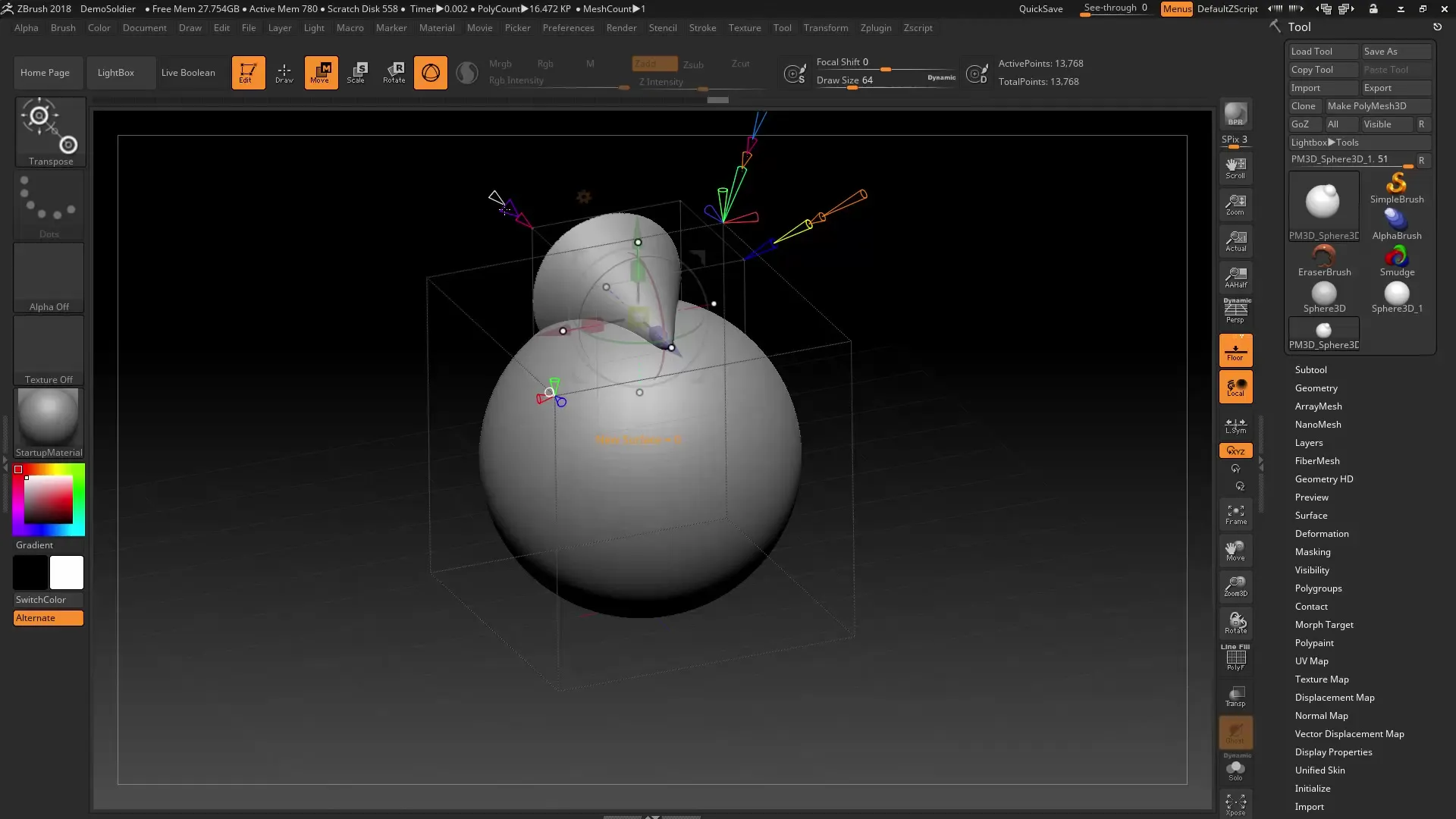Open the Stroke menu
Screen dimensions: 1456x819
[701, 28]
